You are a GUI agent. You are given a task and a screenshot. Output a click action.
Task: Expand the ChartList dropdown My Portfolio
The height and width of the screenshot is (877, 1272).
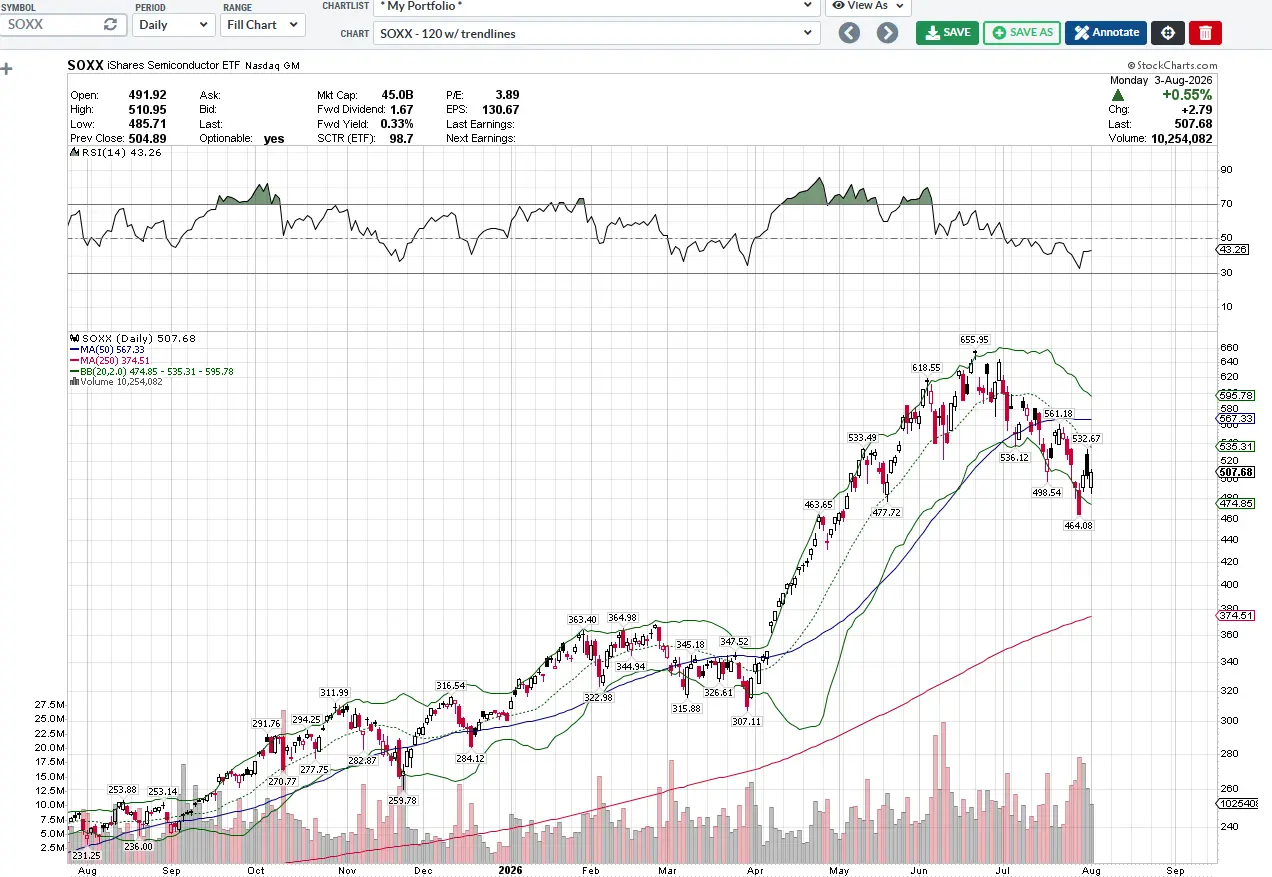click(597, 5)
